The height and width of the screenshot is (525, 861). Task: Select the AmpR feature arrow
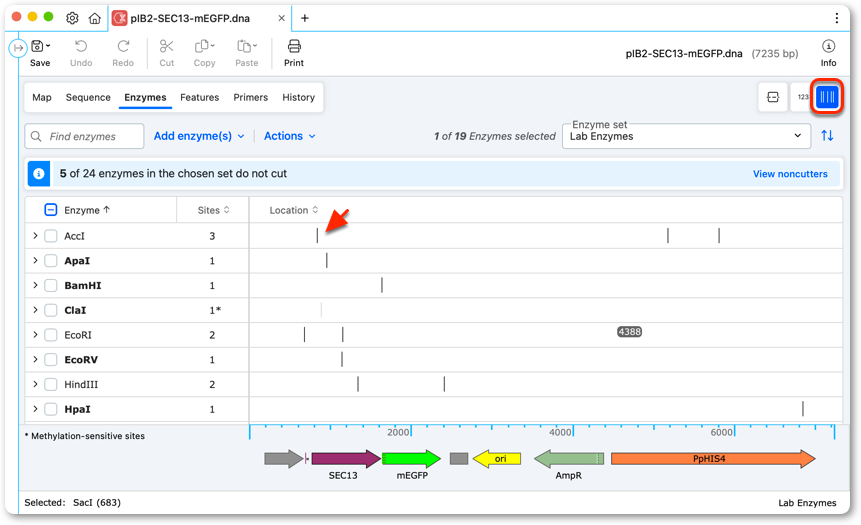pyautogui.click(x=569, y=459)
